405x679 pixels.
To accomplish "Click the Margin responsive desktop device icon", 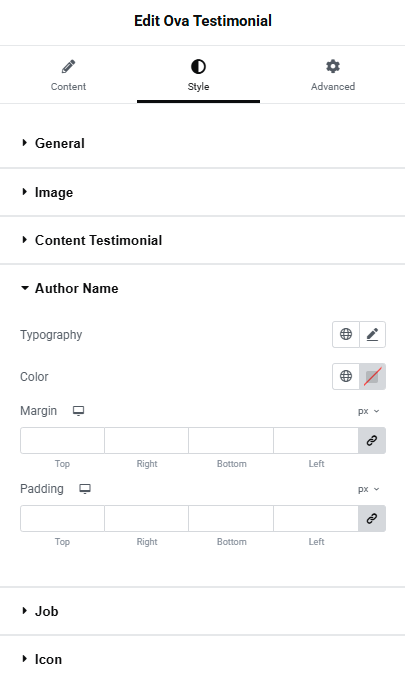I will click(78, 411).
